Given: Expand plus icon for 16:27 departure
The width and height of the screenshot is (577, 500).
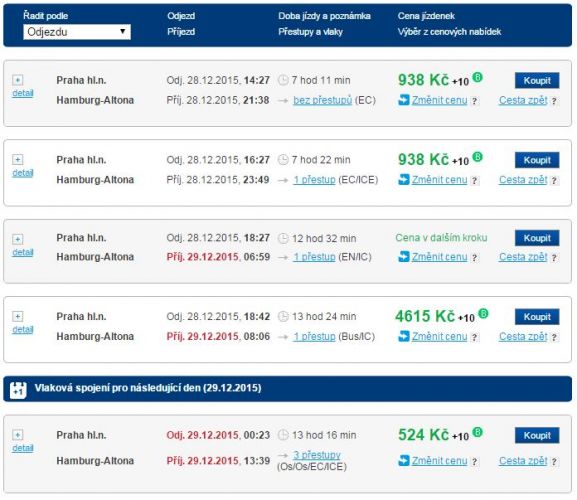Looking at the screenshot, I should (x=17, y=159).
